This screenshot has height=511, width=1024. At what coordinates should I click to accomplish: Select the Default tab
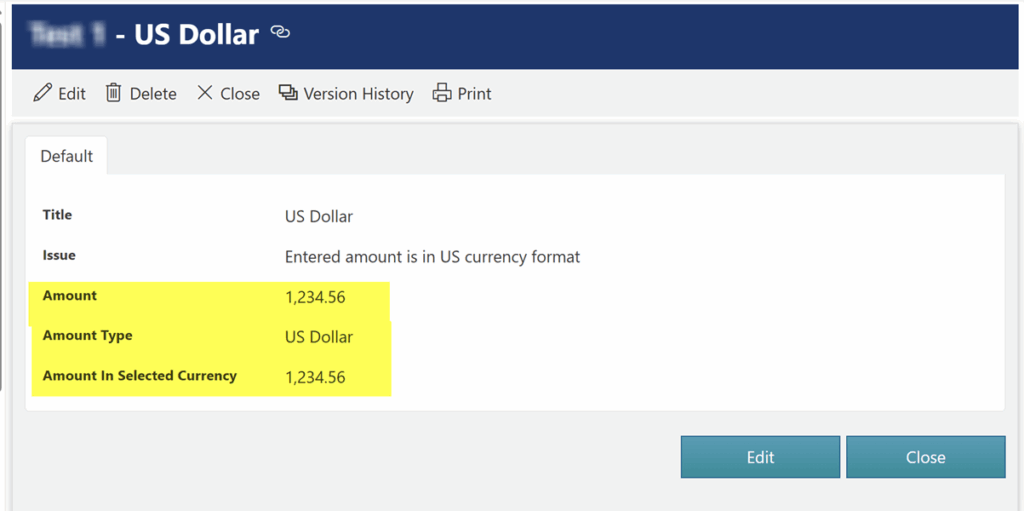coord(67,156)
